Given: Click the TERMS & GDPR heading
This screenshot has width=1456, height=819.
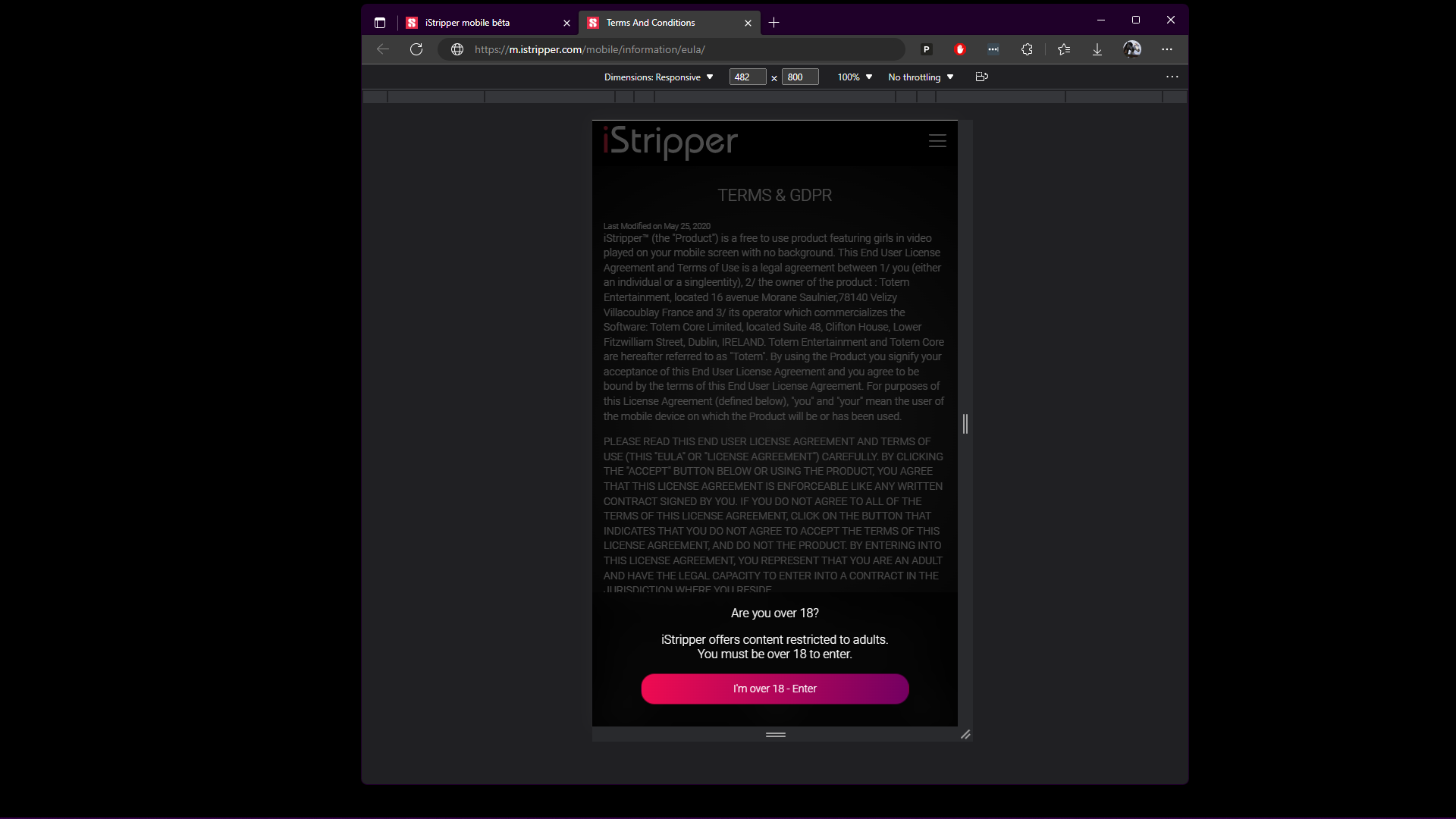Looking at the screenshot, I should tap(775, 196).
